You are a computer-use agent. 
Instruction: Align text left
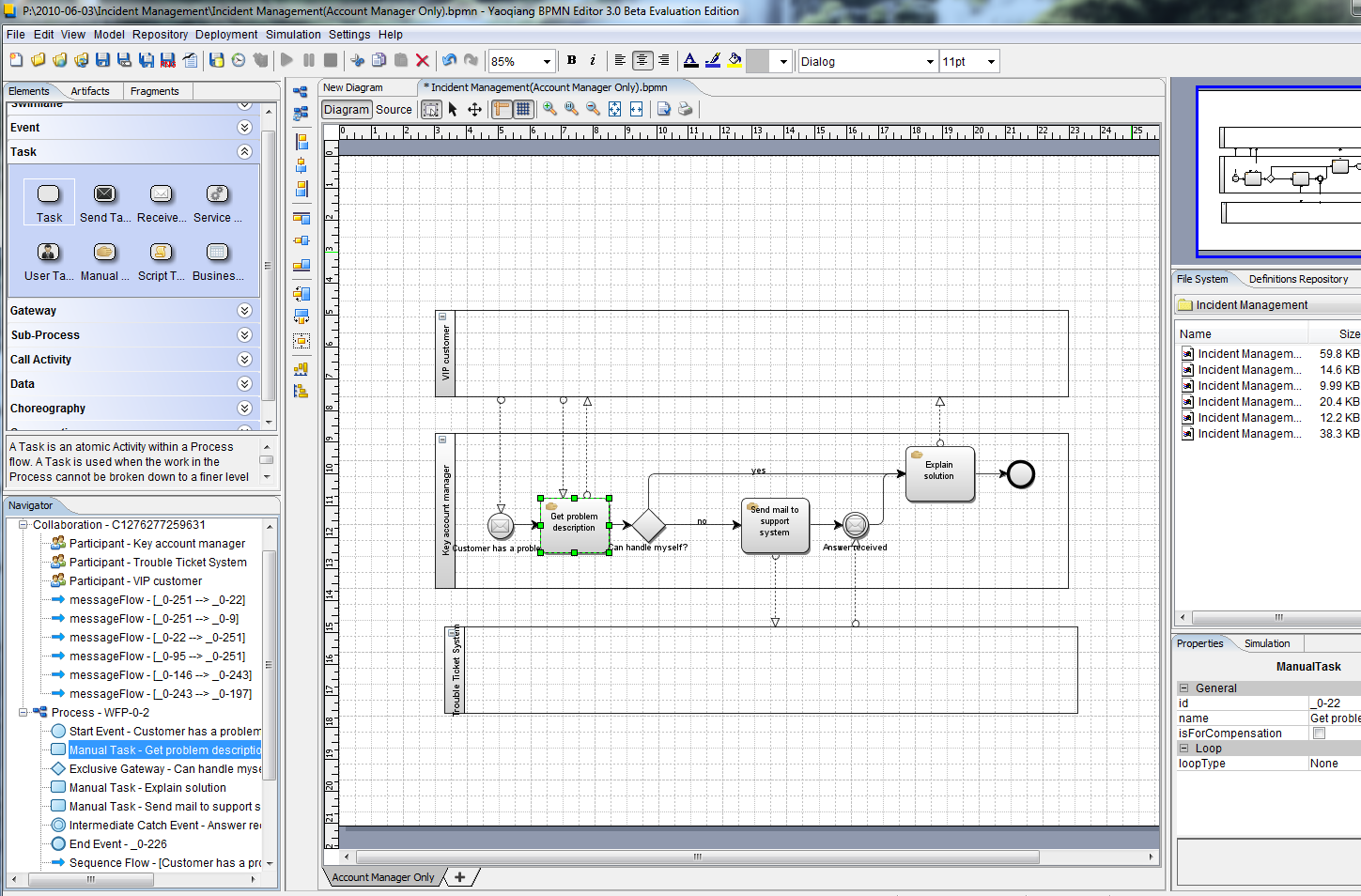click(620, 60)
